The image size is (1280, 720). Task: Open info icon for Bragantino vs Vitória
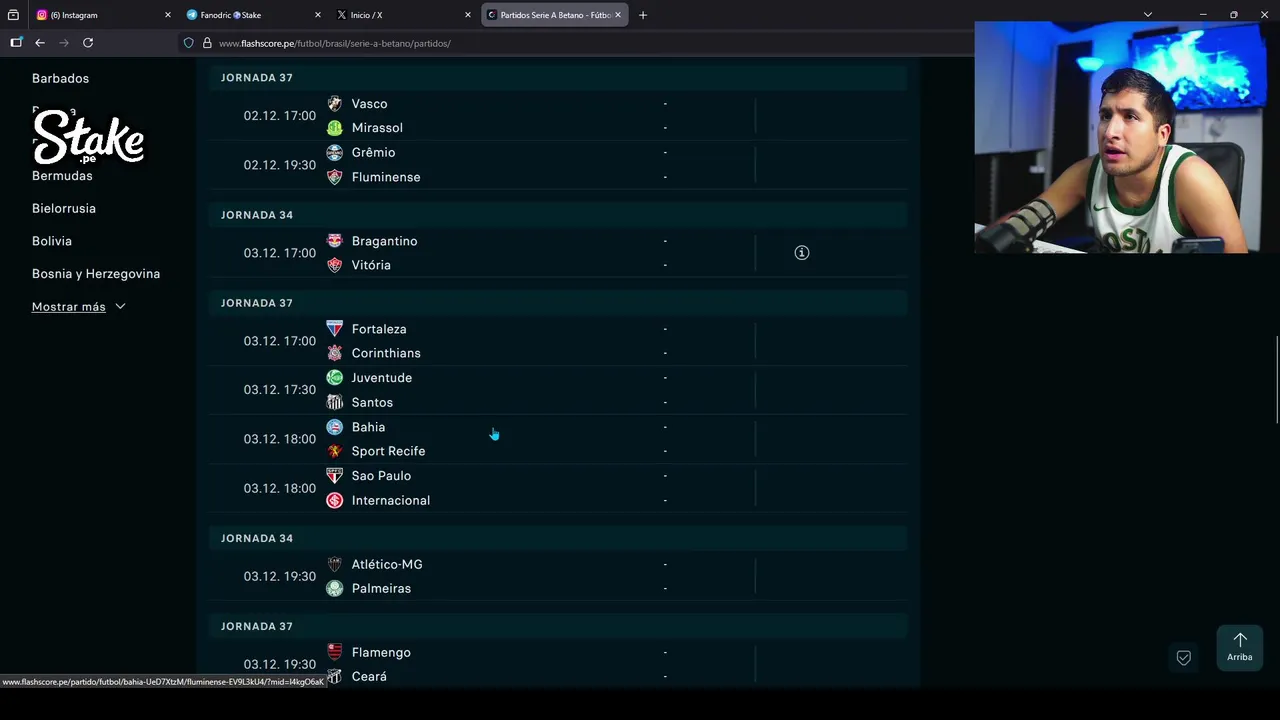(x=802, y=253)
